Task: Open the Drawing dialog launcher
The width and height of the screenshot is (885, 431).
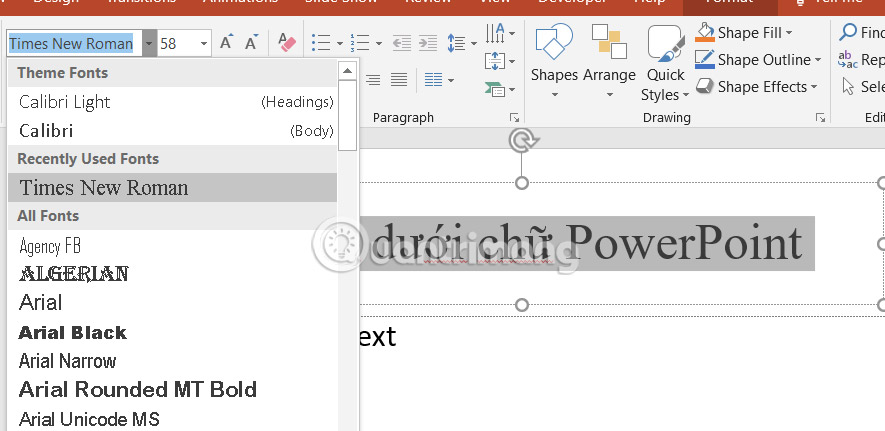Action: 820,117
